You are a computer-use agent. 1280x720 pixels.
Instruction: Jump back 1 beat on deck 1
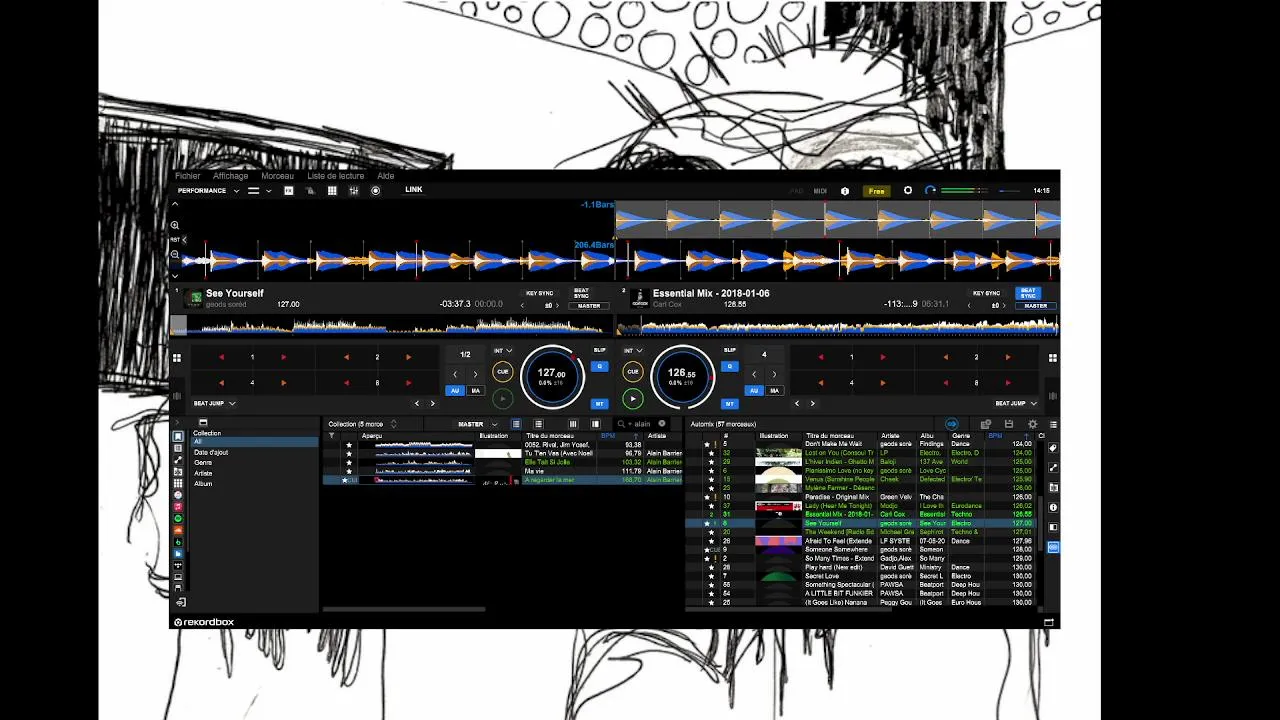[222, 357]
